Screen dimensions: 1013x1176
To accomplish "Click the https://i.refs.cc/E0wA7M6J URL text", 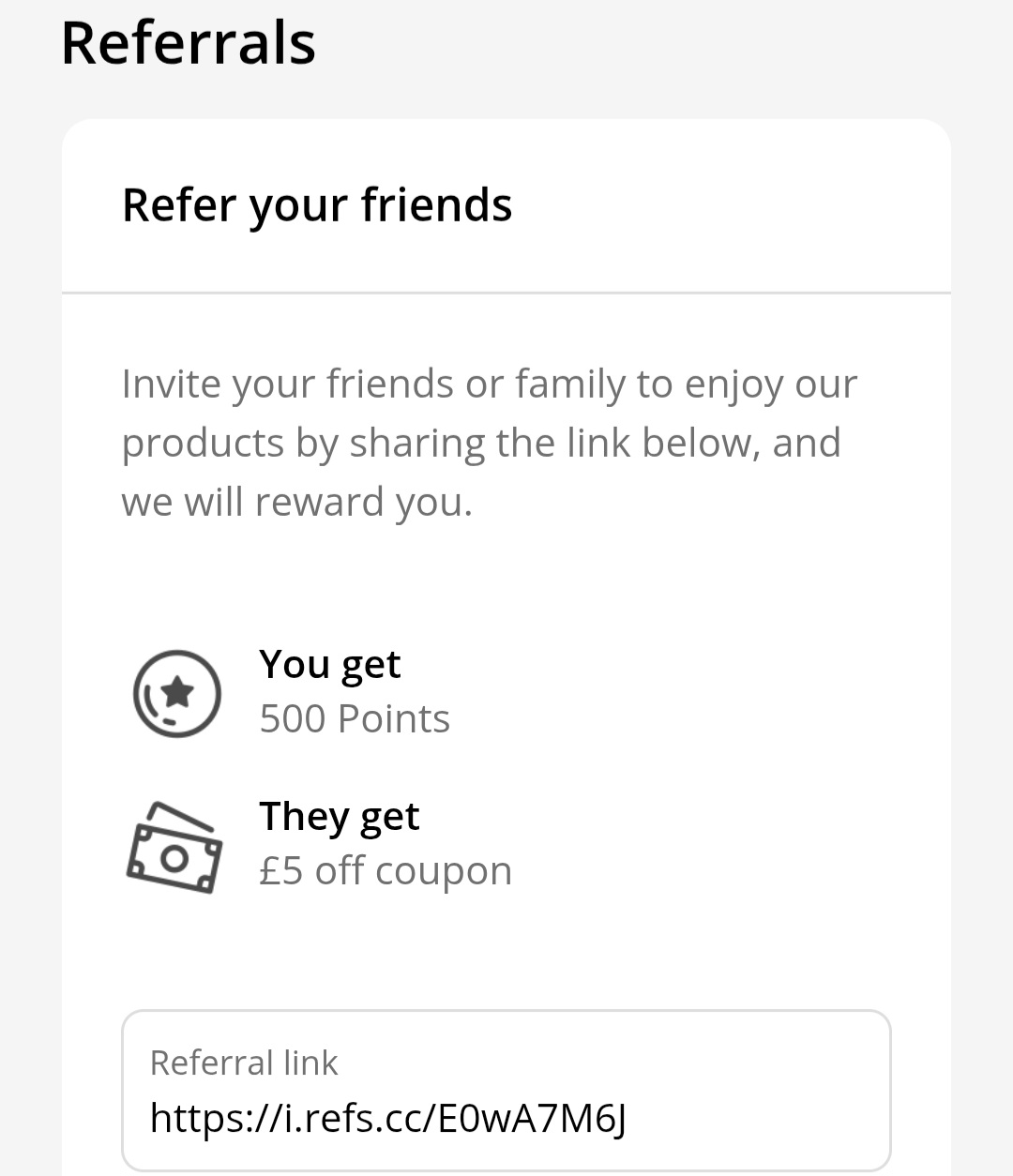I will (388, 1118).
